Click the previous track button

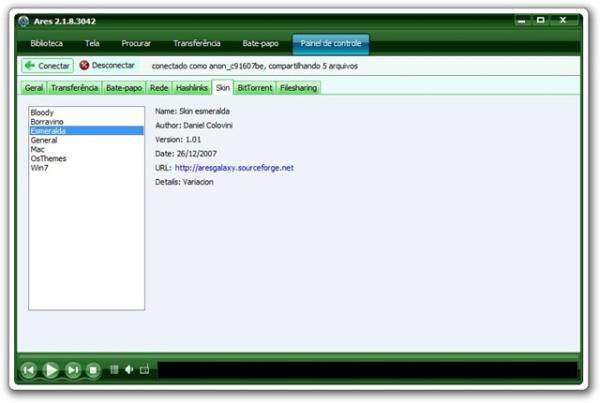tap(29, 370)
